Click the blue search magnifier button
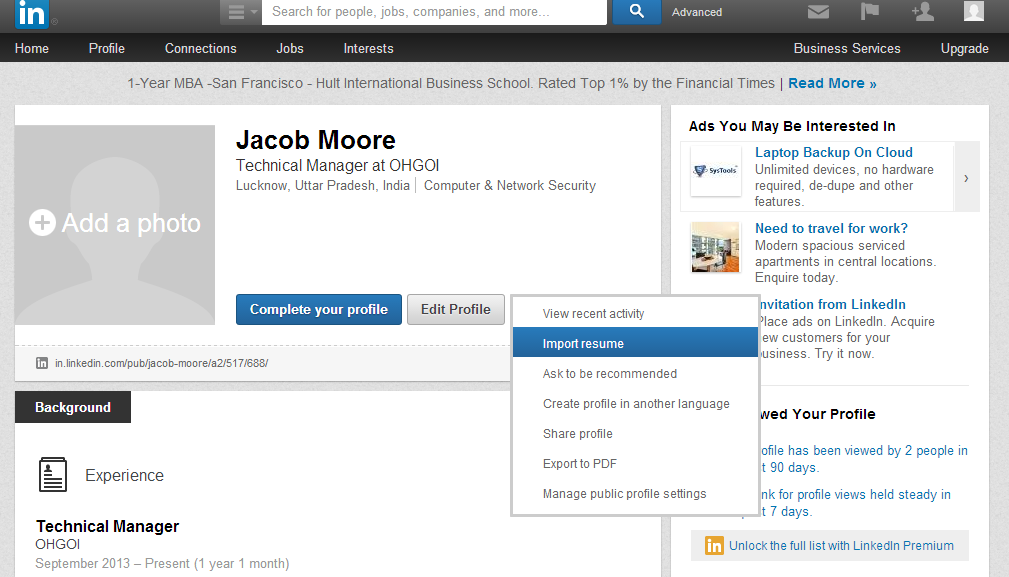 tap(636, 12)
